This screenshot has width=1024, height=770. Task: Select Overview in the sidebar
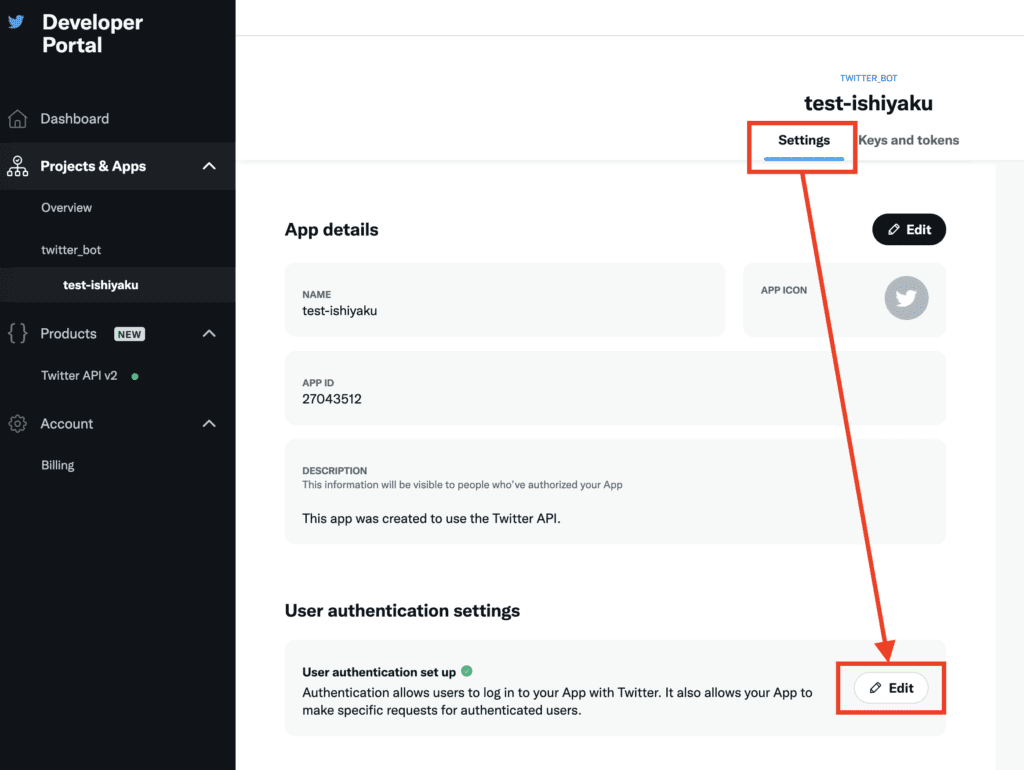[66, 208]
